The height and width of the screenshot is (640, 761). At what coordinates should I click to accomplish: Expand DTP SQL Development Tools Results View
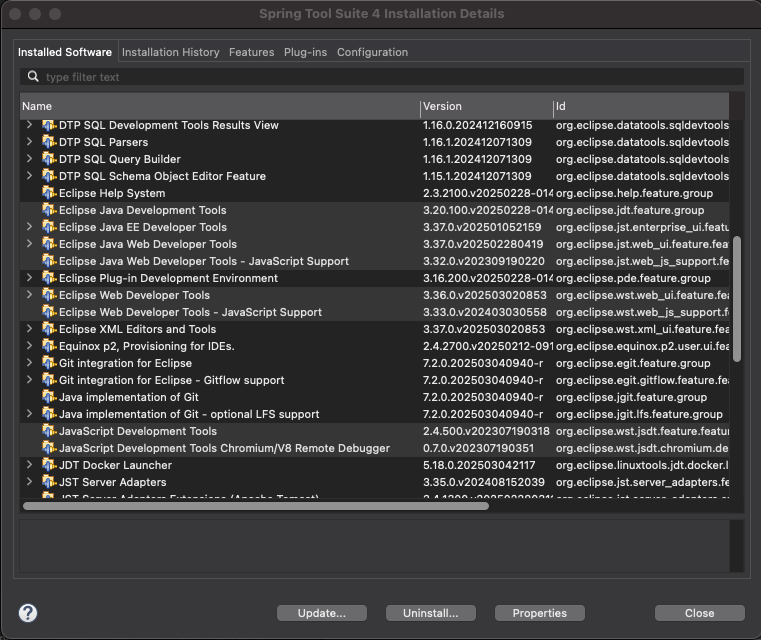(x=30, y=125)
